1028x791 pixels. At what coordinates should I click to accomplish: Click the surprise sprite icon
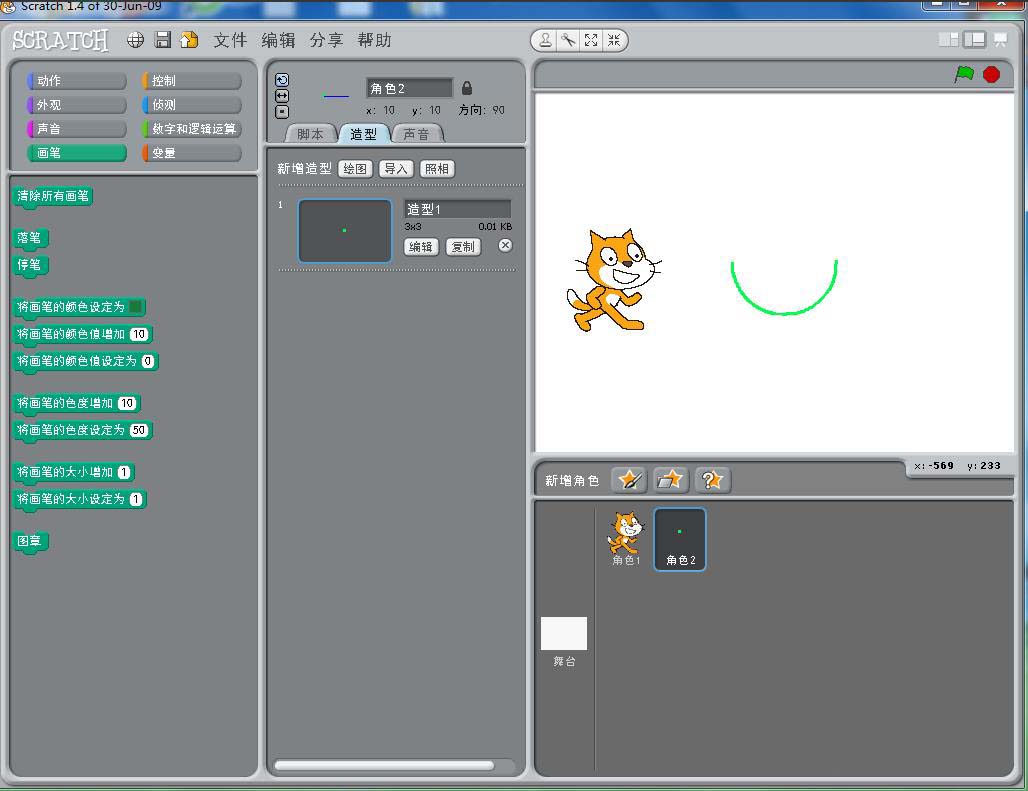point(712,480)
